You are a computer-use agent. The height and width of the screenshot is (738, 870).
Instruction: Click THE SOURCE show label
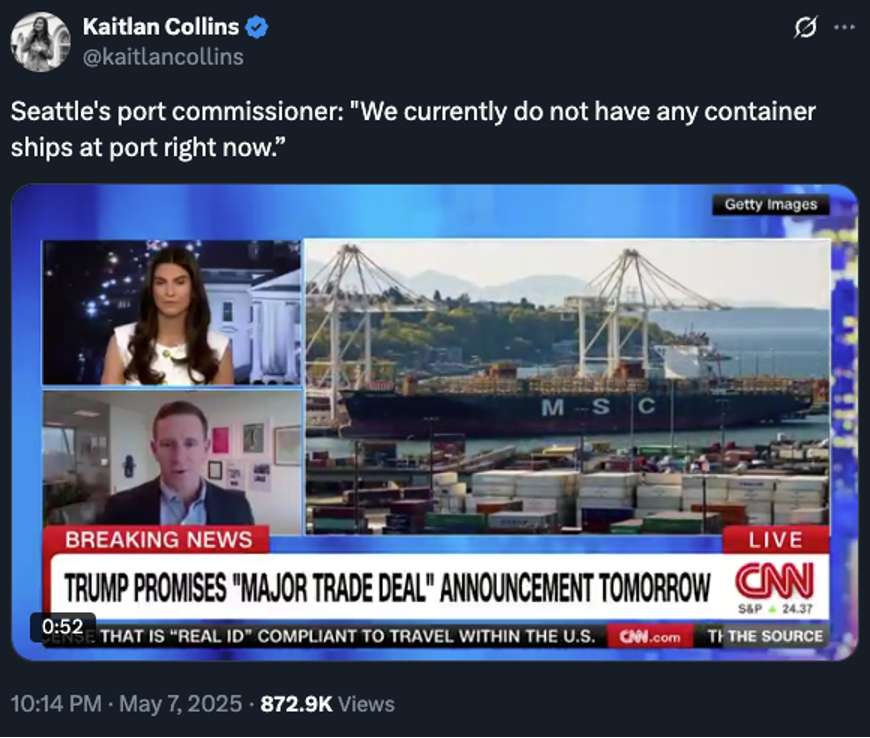pos(775,636)
